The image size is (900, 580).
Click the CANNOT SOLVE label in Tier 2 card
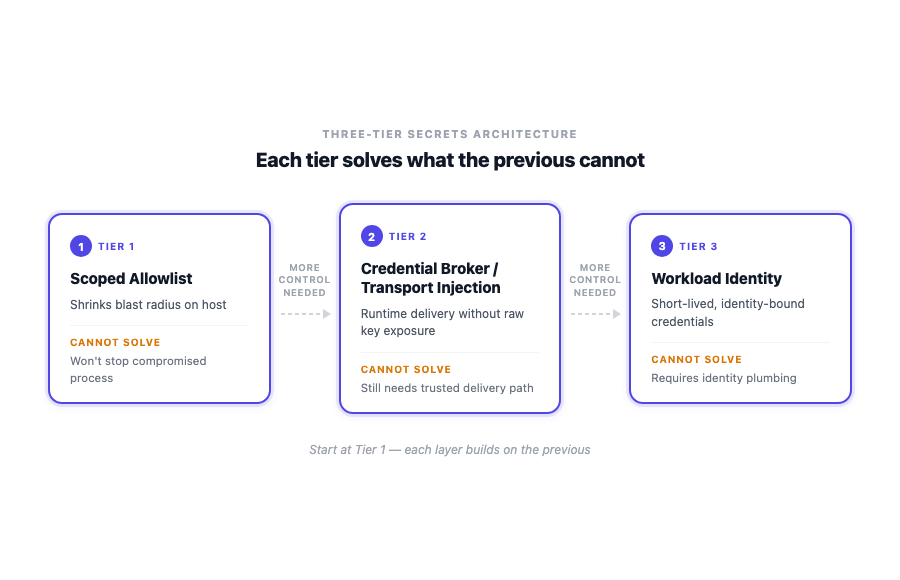pyautogui.click(x=406, y=369)
